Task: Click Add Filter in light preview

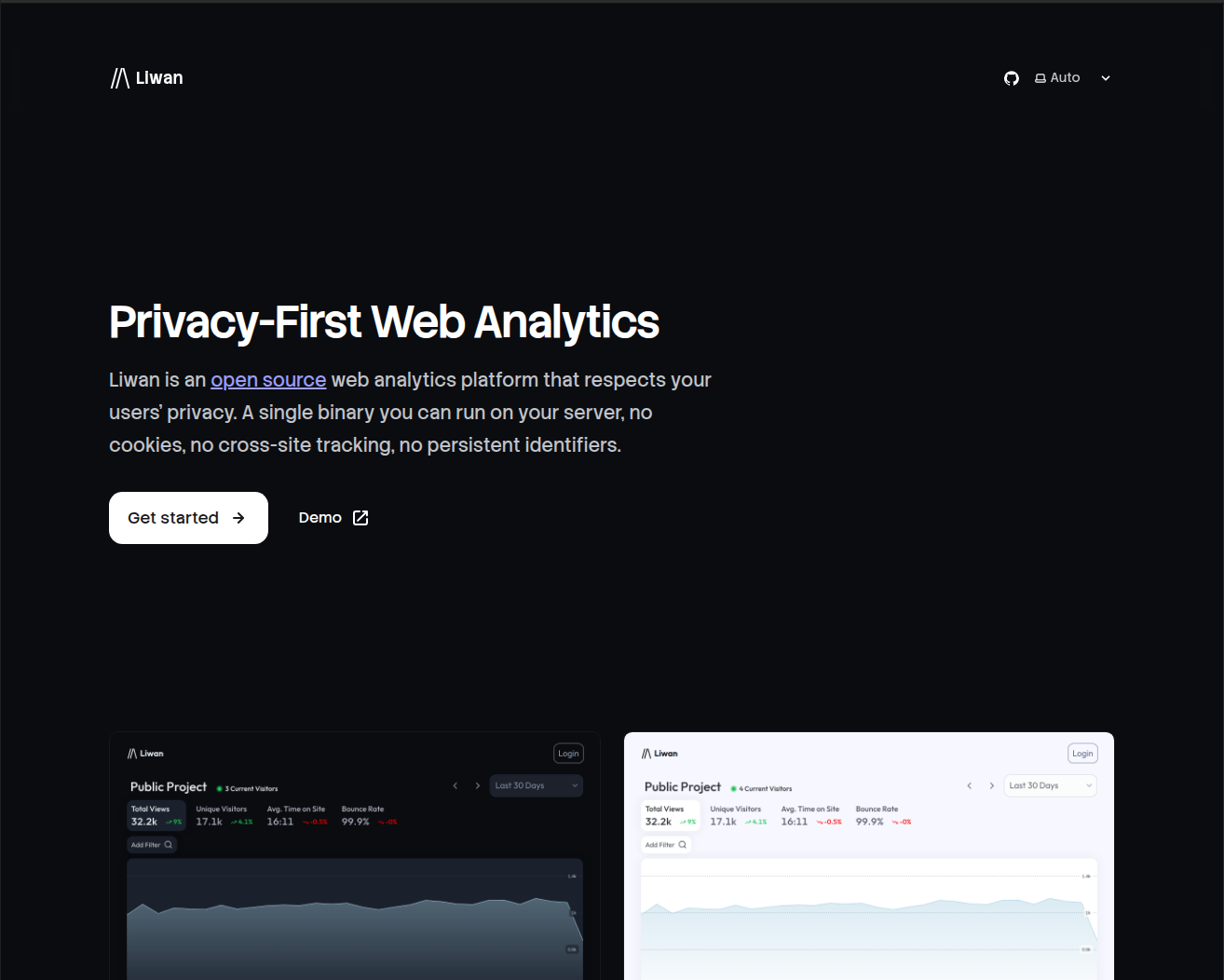Action: coord(666,845)
